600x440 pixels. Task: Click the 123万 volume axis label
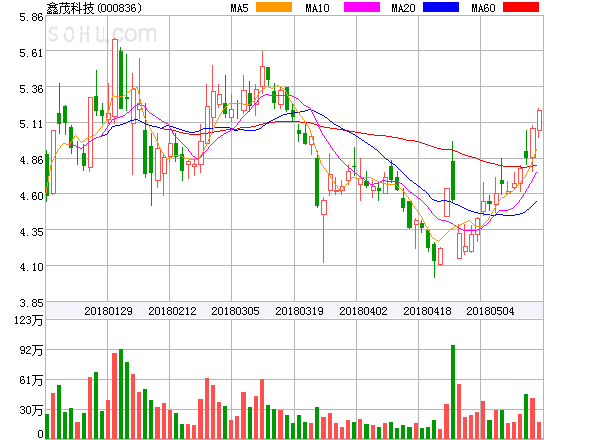[29, 320]
